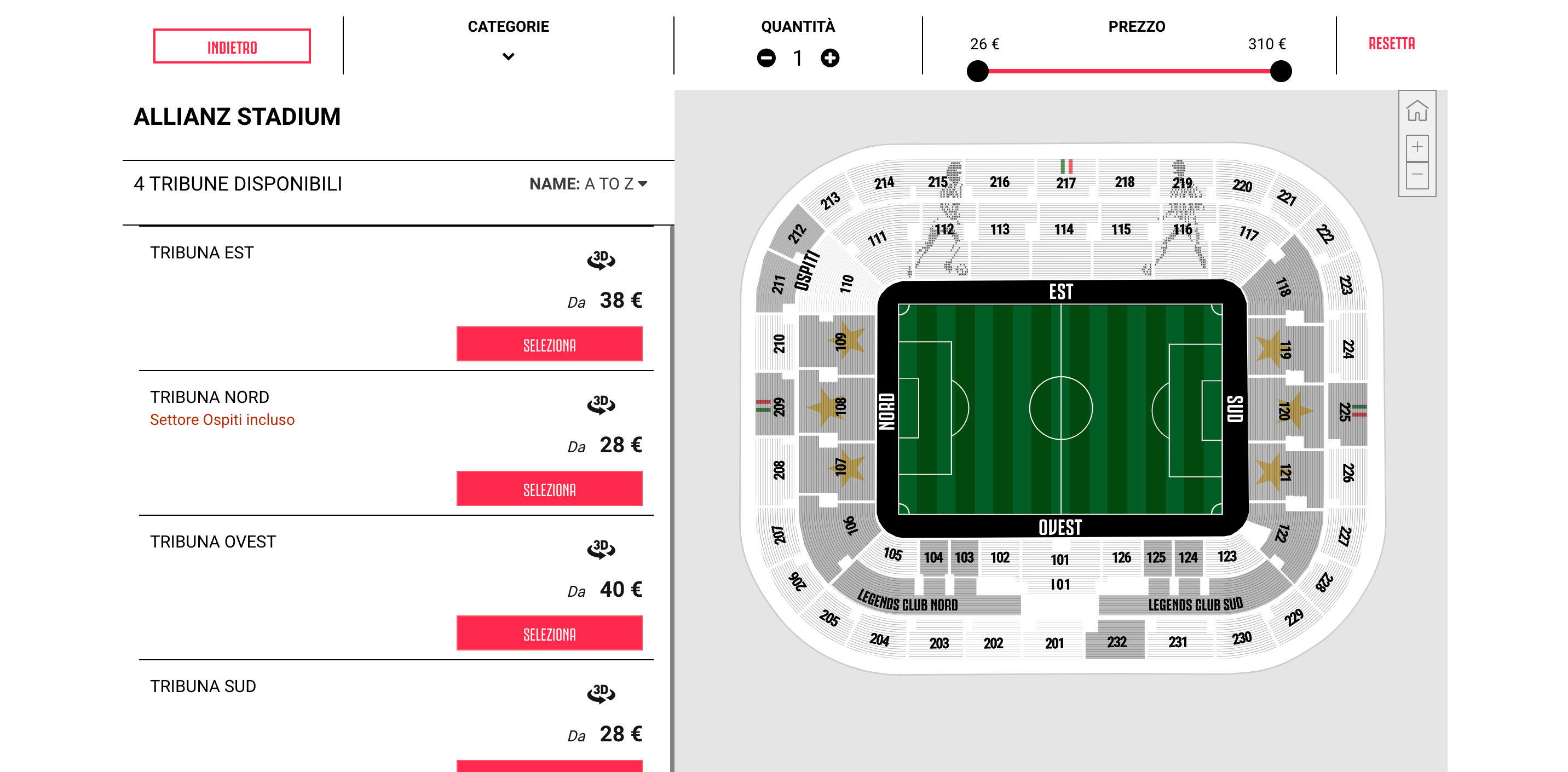This screenshot has width=1568, height=772.
Task: Select Tribuna Est tickets
Action: (x=549, y=344)
